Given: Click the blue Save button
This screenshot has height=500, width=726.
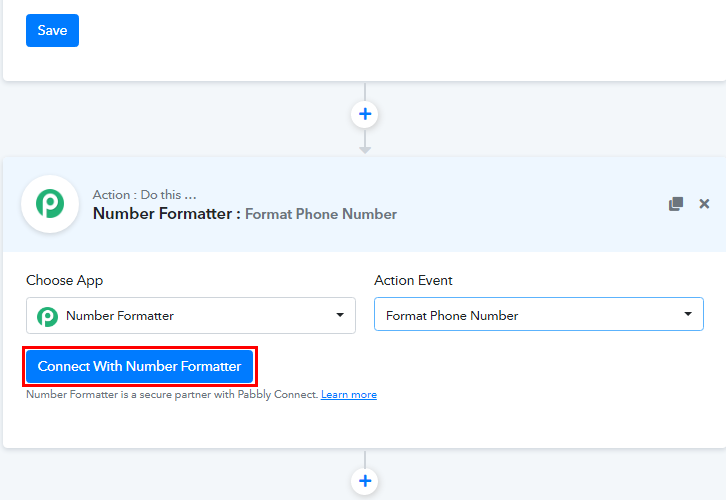Looking at the screenshot, I should (52, 31).
